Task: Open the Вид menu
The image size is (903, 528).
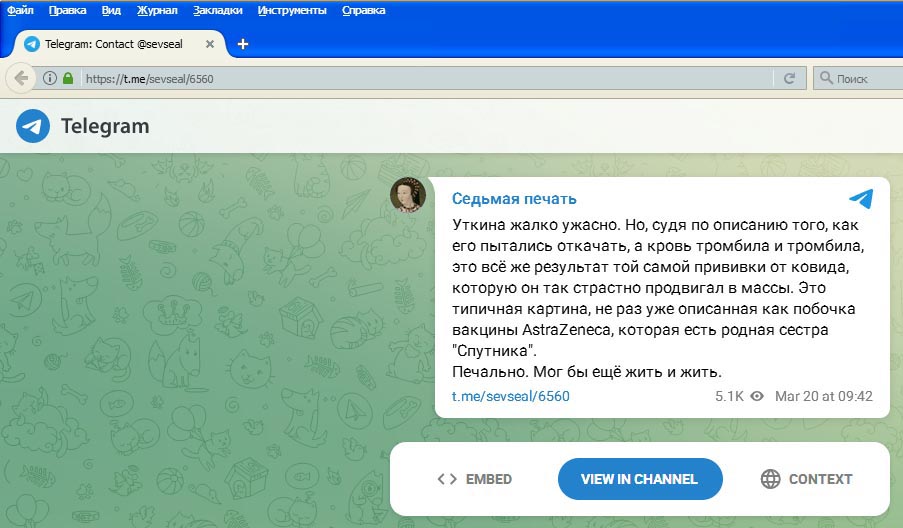Action: [x=111, y=10]
